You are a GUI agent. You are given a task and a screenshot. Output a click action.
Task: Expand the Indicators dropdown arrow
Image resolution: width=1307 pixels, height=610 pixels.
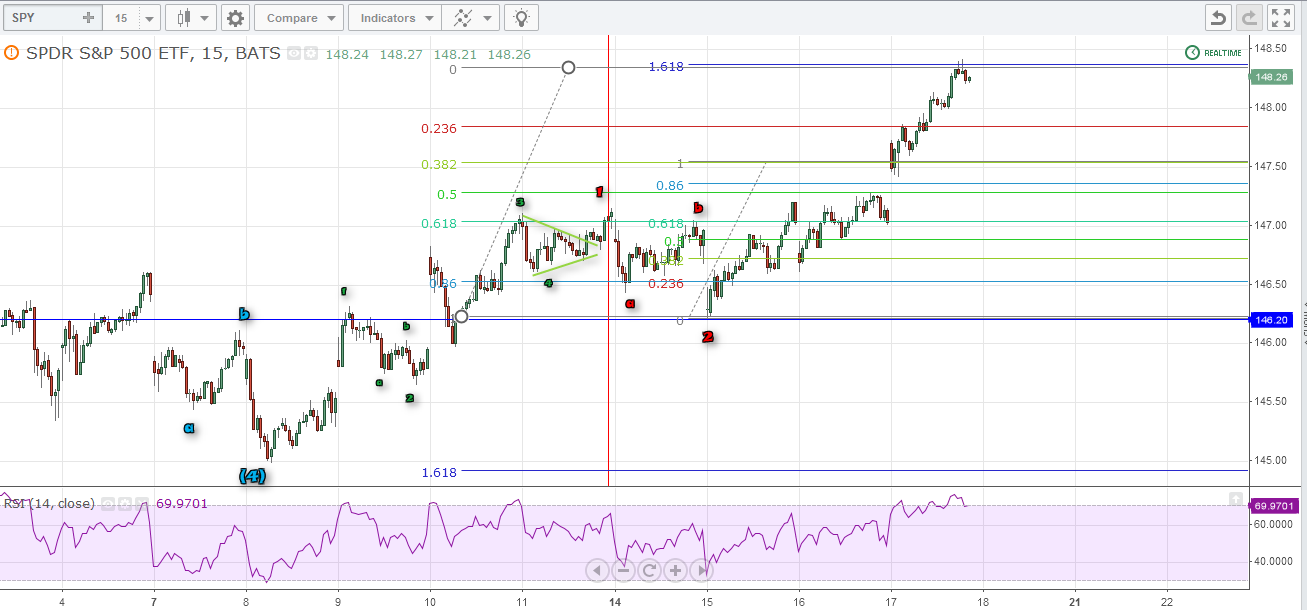(x=430, y=18)
